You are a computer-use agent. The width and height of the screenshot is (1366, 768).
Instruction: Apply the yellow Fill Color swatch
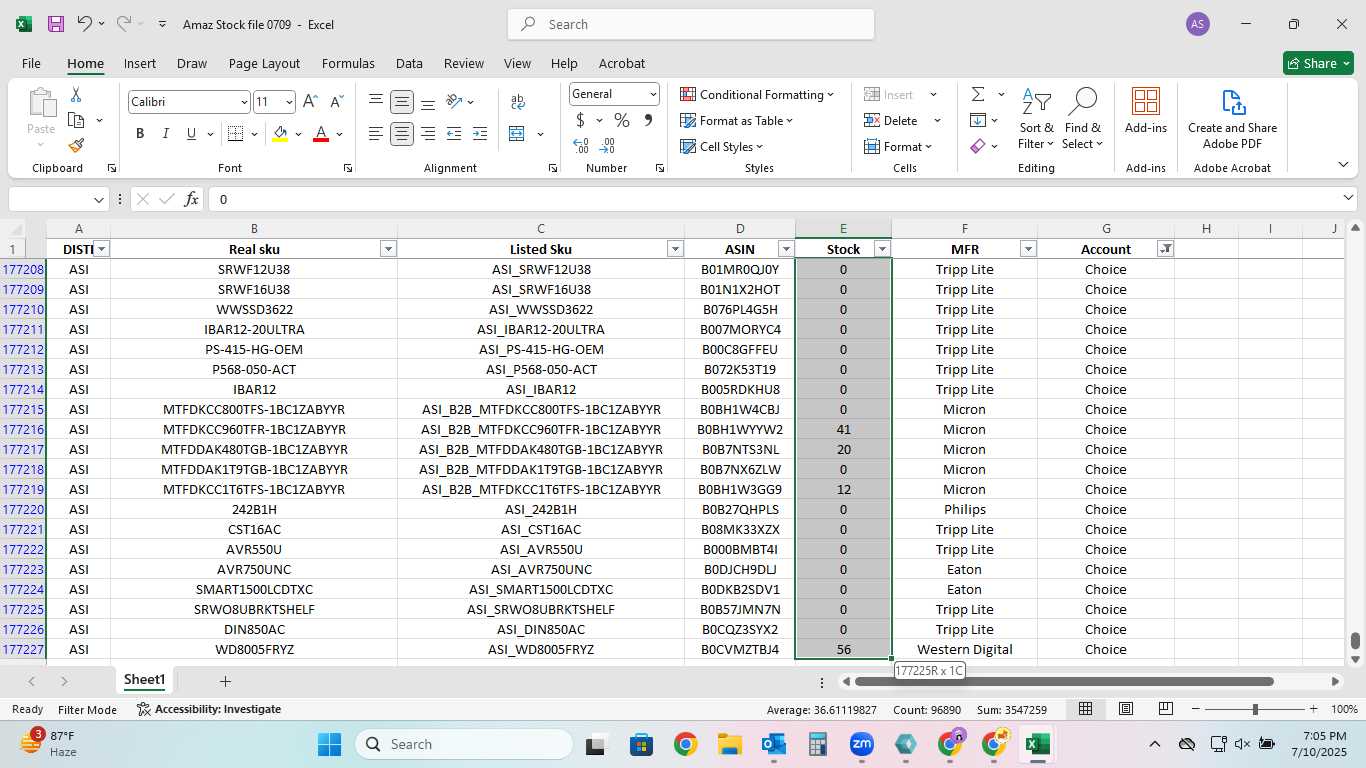point(280,134)
